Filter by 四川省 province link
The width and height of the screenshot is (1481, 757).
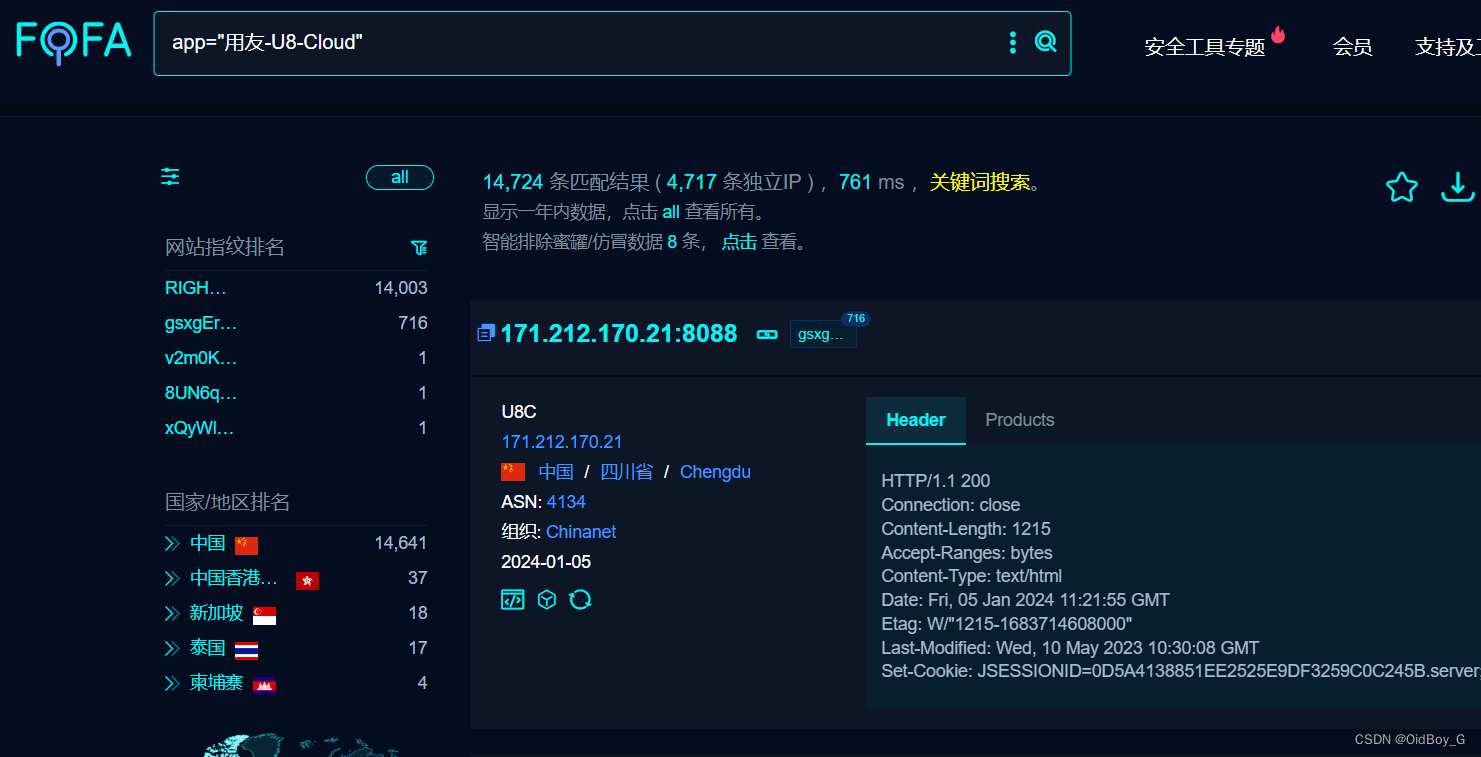626,472
